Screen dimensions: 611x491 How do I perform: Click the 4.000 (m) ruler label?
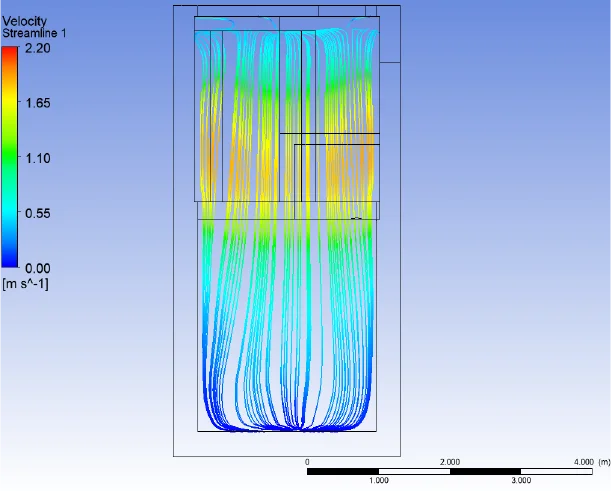point(592,462)
